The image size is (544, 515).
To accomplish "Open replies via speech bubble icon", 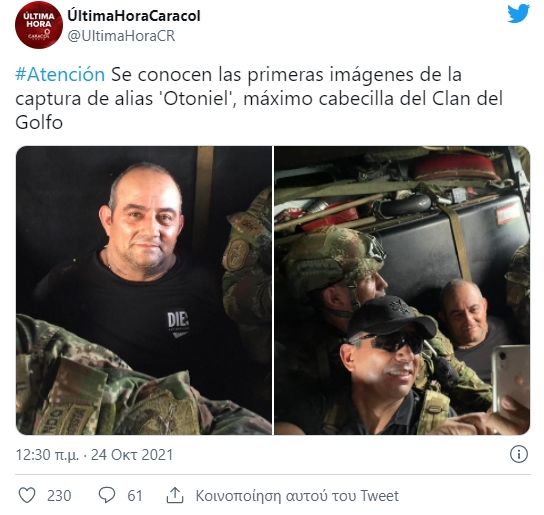I will point(107,495).
